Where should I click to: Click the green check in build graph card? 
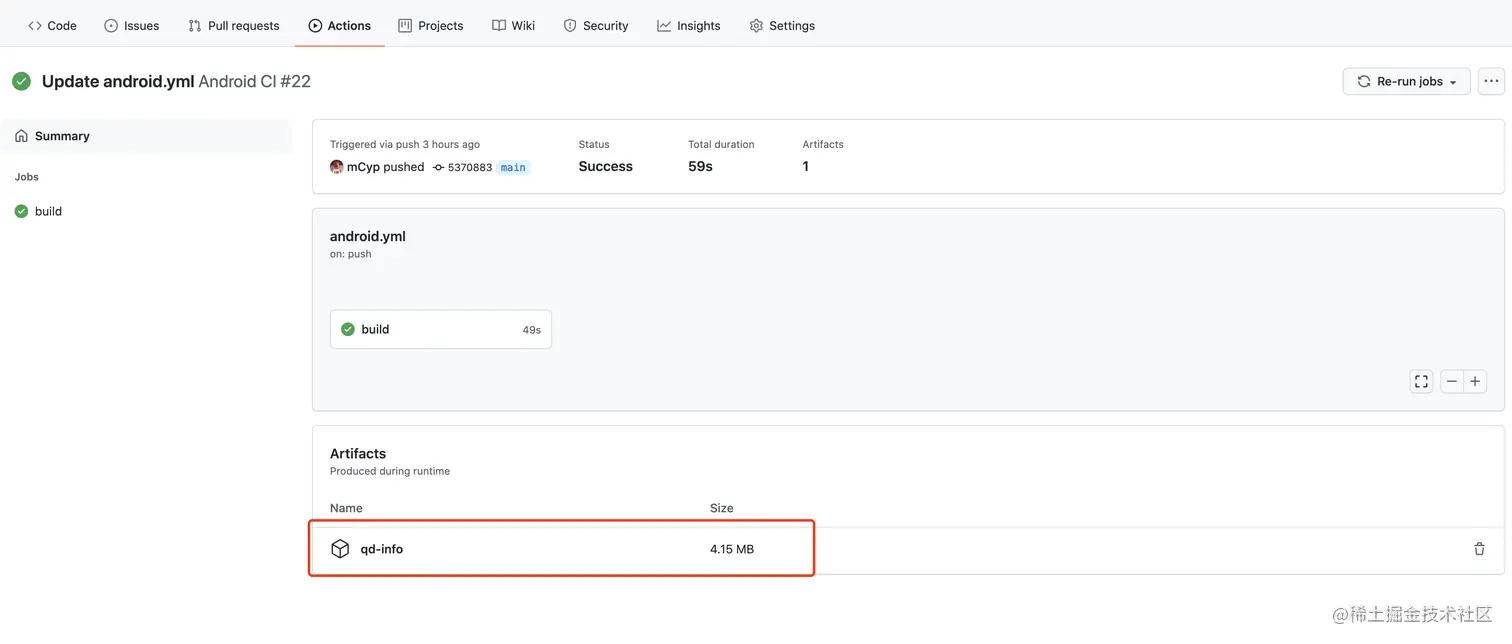(348, 329)
